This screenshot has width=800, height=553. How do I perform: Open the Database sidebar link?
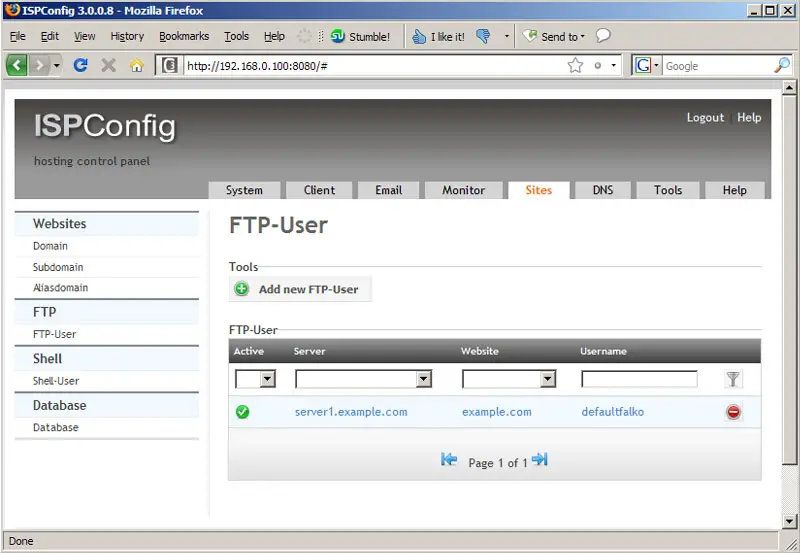(x=56, y=428)
